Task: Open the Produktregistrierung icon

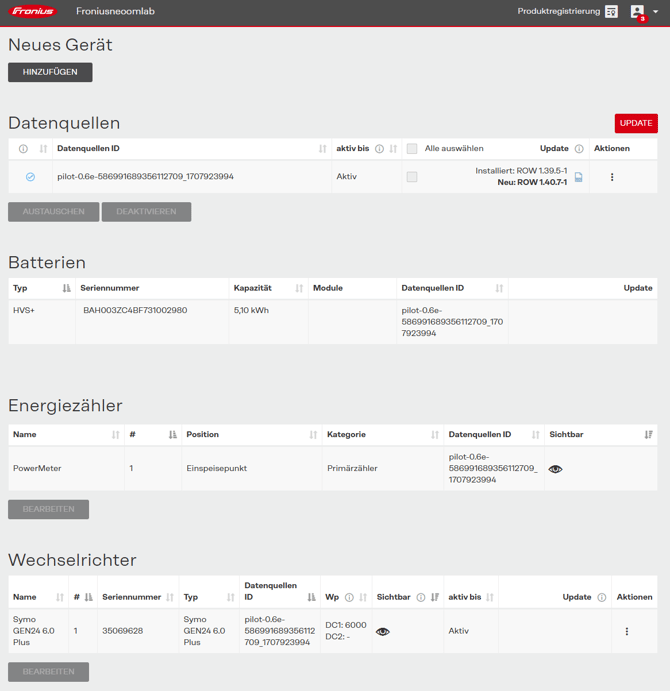Action: click(611, 12)
